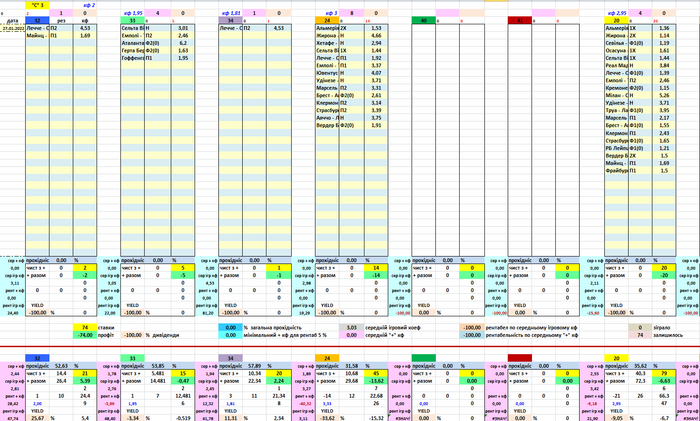Click yellow 74 ставки total cell
Image resolution: width=700 pixels, height=421 pixels.
point(85,327)
